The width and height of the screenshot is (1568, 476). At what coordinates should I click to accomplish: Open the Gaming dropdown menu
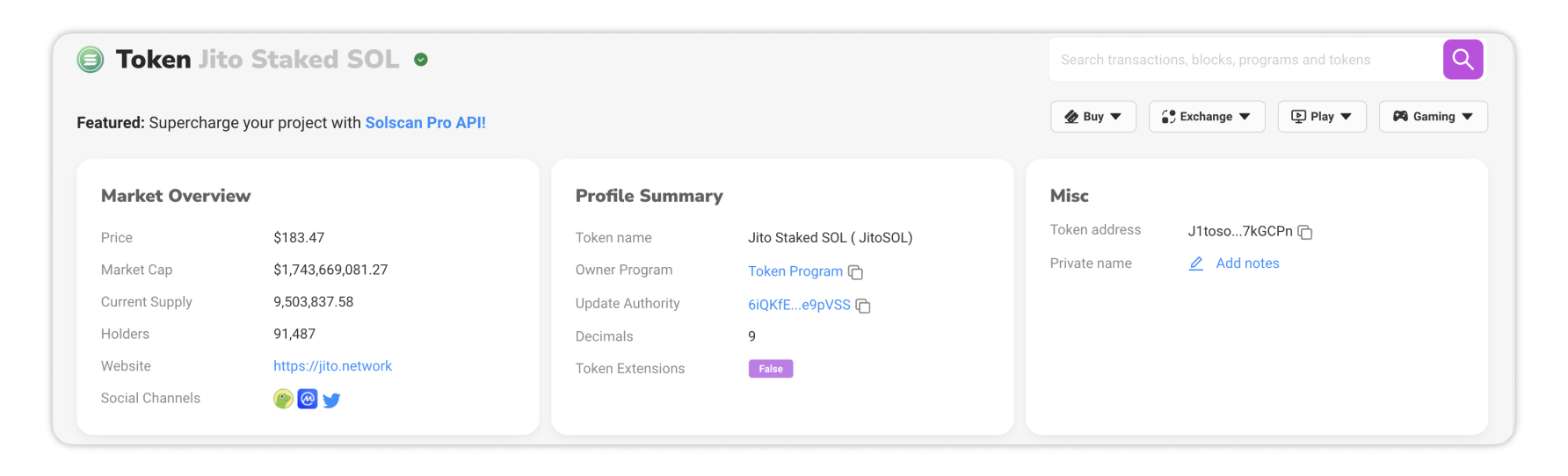1434,117
